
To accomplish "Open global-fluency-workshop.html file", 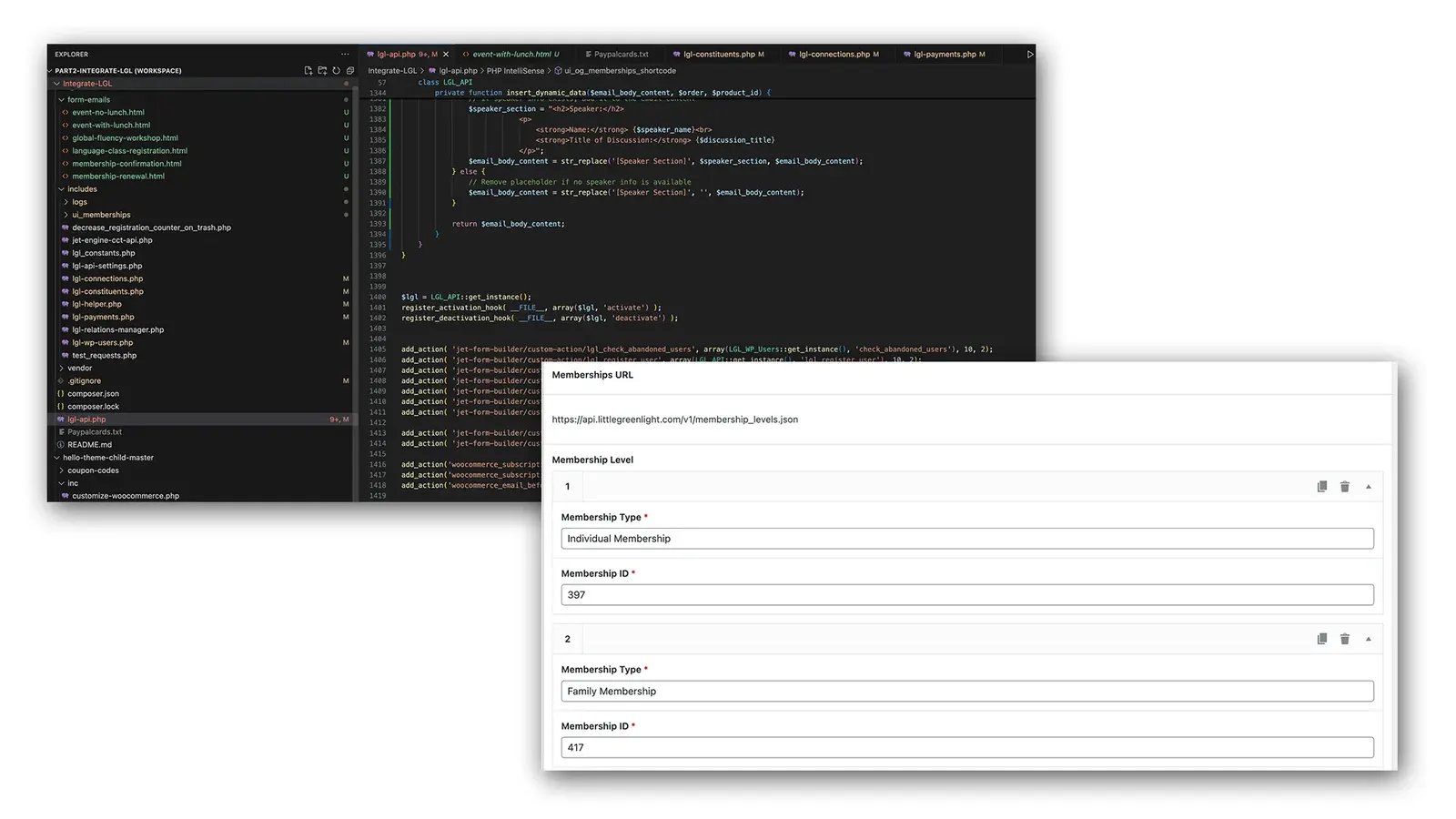I will (125, 138).
